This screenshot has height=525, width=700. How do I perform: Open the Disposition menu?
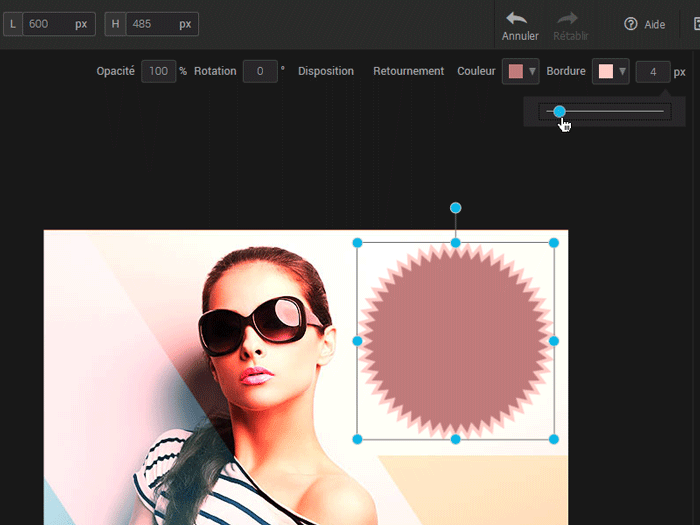[x=326, y=72]
